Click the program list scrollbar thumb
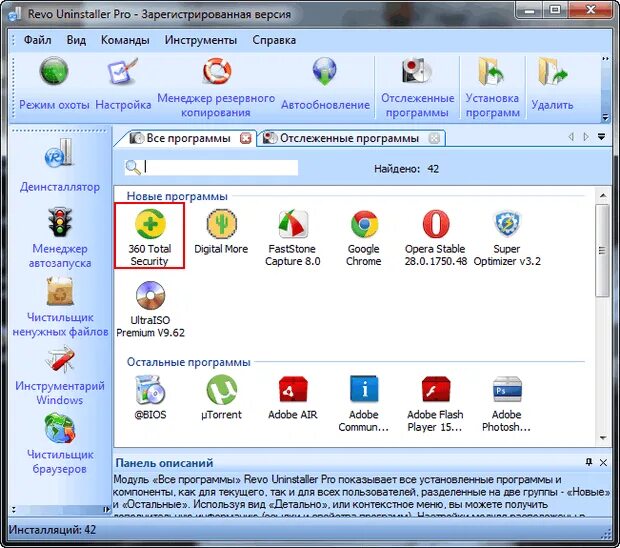620x548 pixels. 603,250
